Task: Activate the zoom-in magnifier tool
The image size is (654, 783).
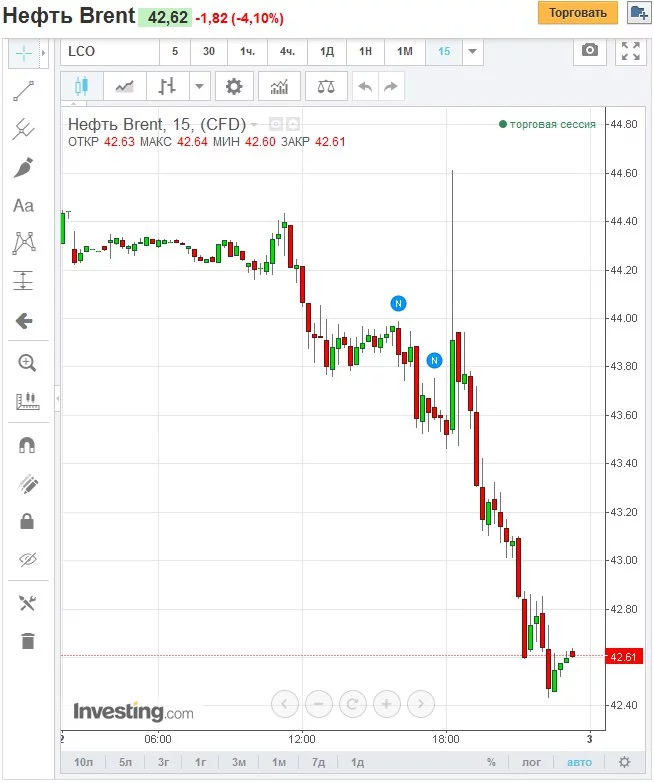Action: (x=26, y=363)
